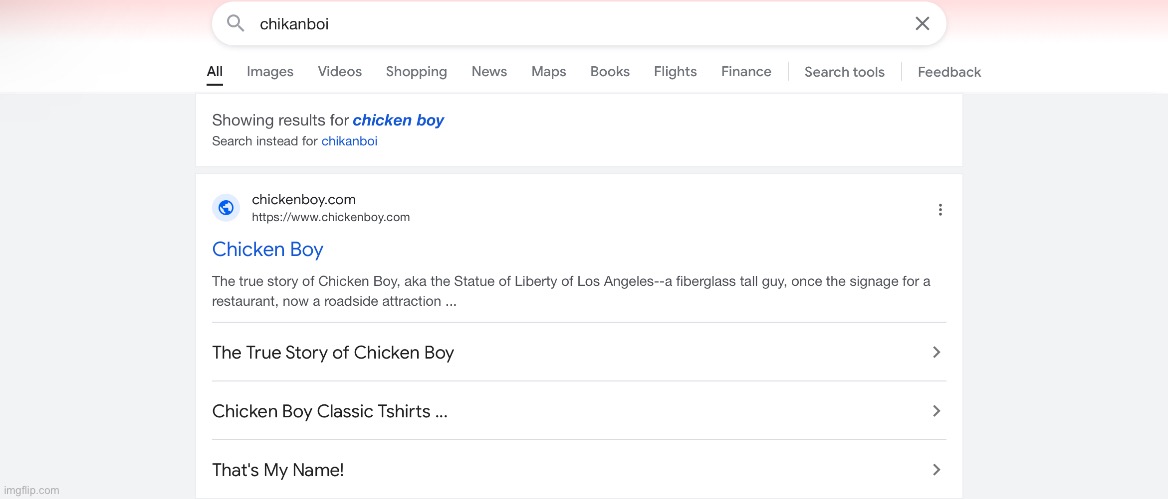Open the Chicken Boy result title
The height and width of the screenshot is (499, 1168).
click(x=267, y=249)
